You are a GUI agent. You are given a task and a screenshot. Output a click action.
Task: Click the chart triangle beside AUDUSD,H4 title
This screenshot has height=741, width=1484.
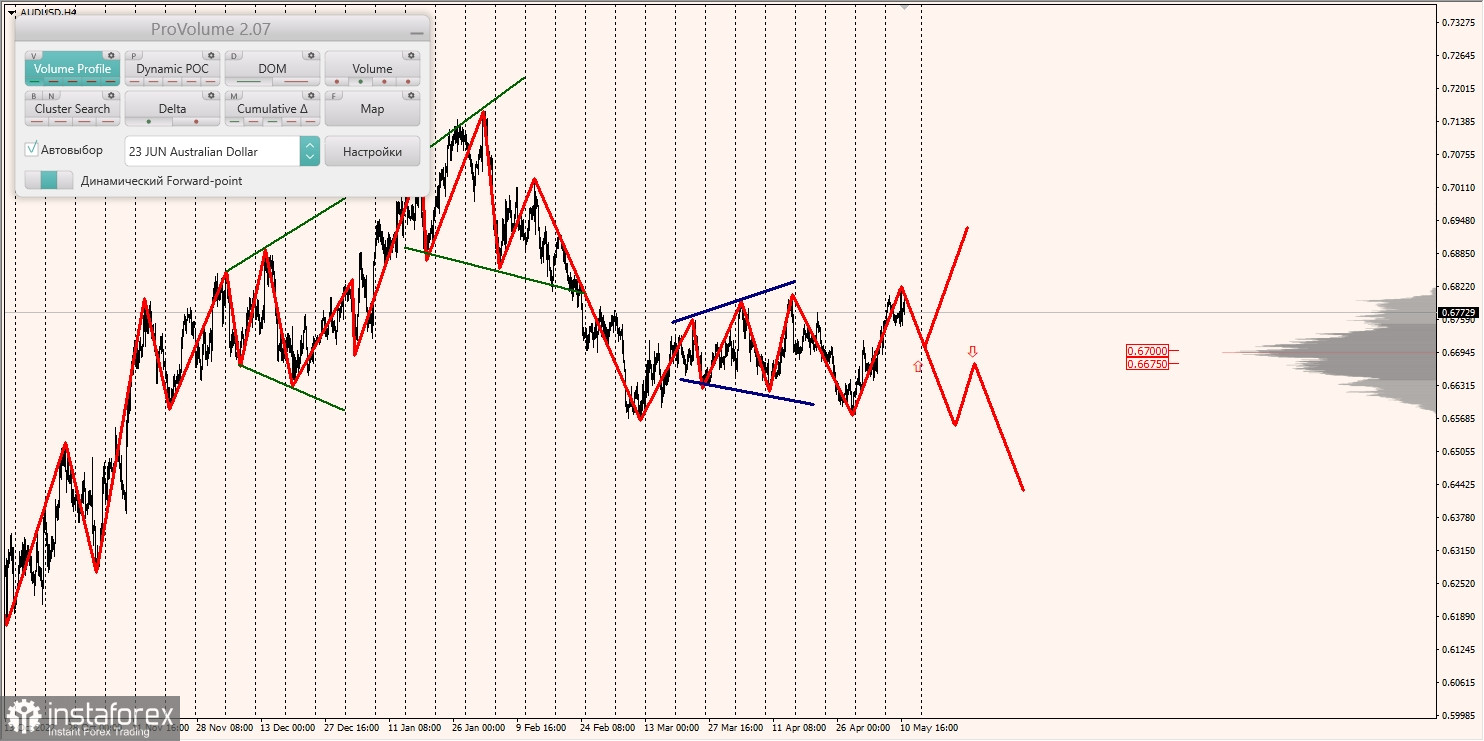(11, 13)
